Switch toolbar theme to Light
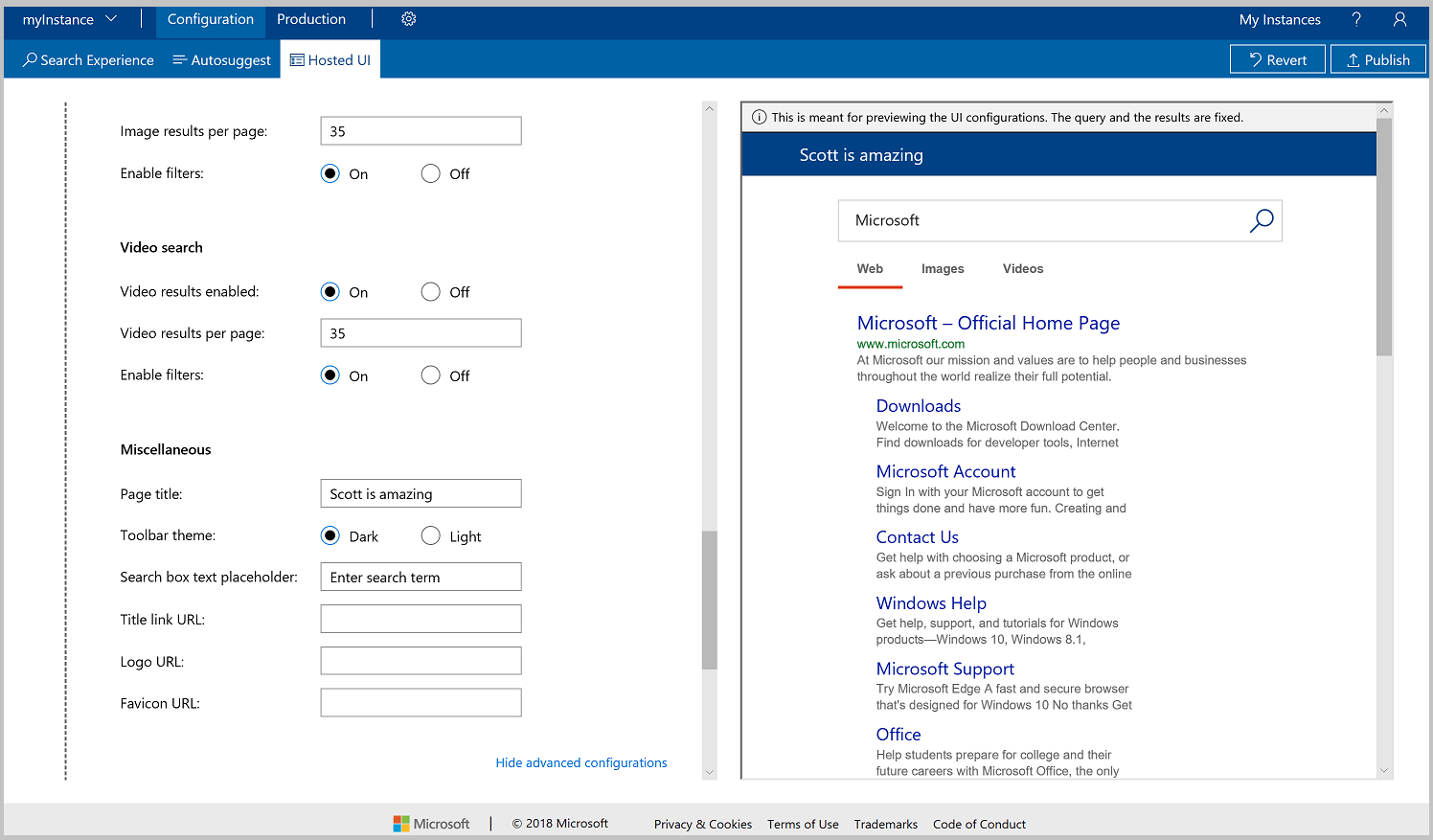Screen dimensions: 1433x840 [x=430, y=535]
